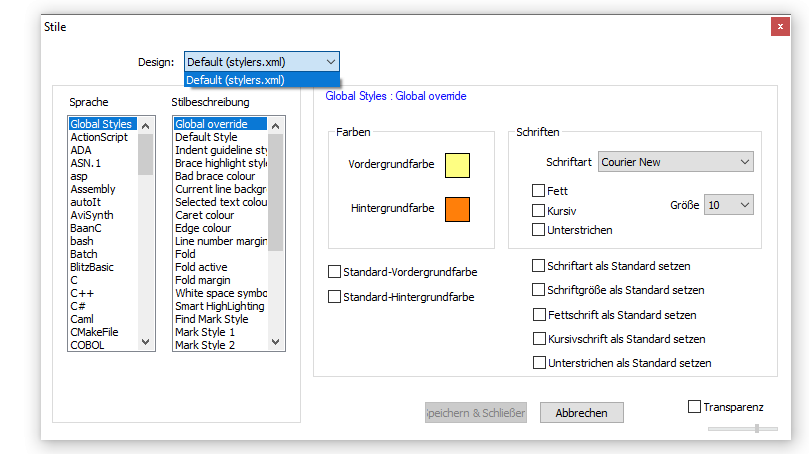Select White space symbol style
This screenshot has width=809, height=454.
(x=221, y=293)
